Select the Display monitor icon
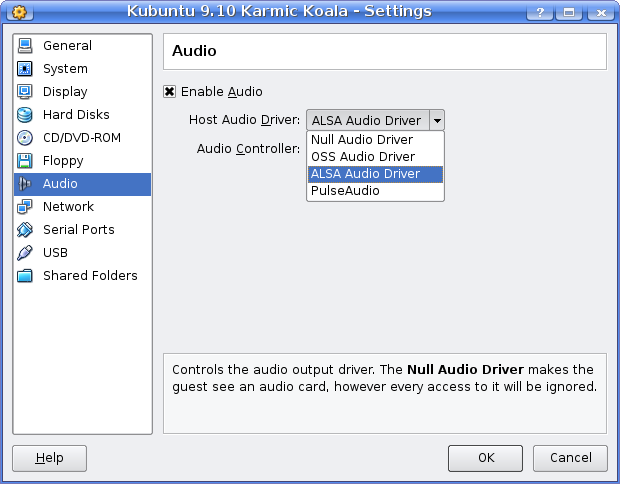The height and width of the screenshot is (484, 620). (x=25, y=92)
